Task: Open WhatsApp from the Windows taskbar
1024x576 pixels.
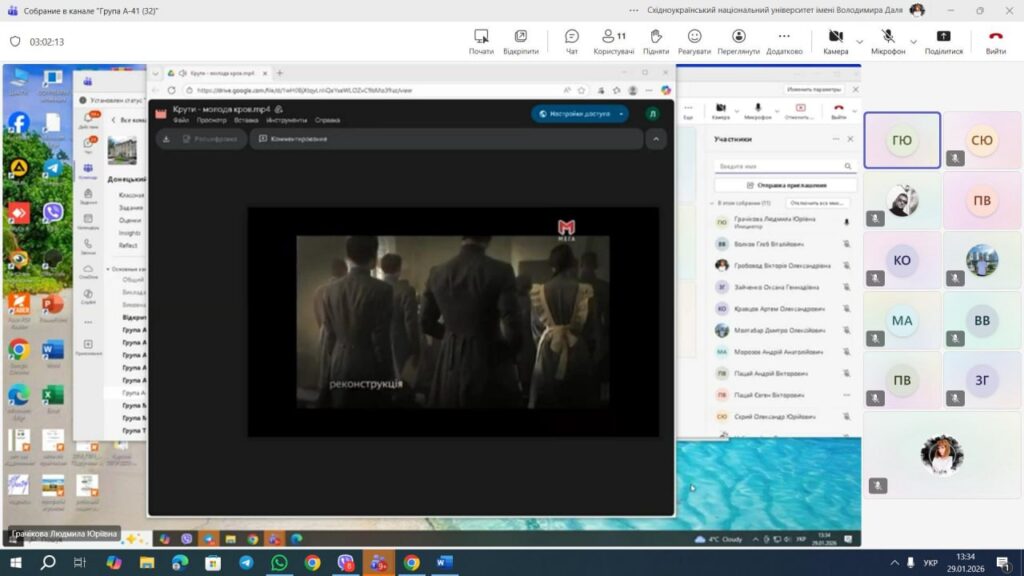Action: [279, 563]
